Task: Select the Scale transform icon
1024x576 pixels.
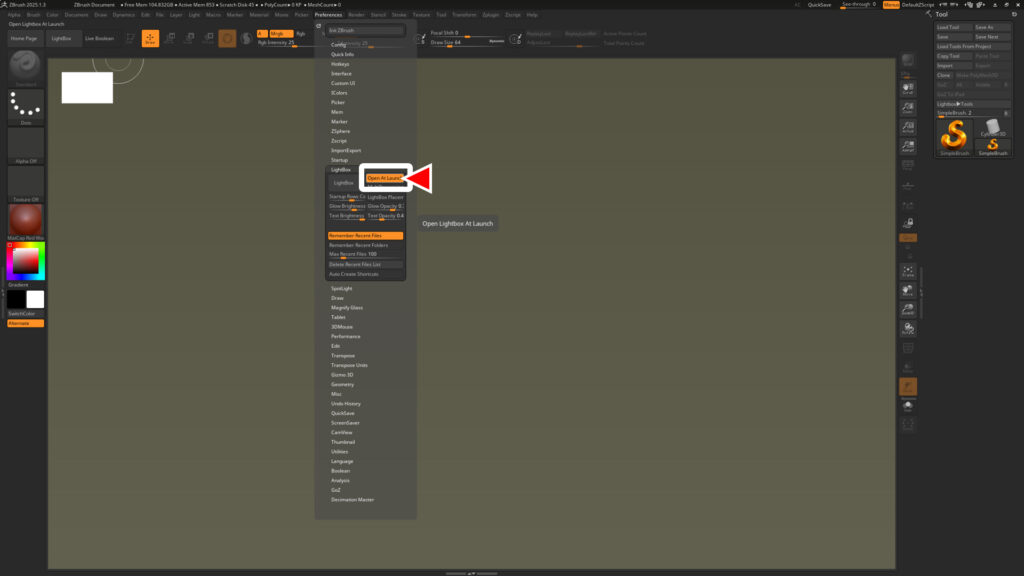Action: point(190,39)
